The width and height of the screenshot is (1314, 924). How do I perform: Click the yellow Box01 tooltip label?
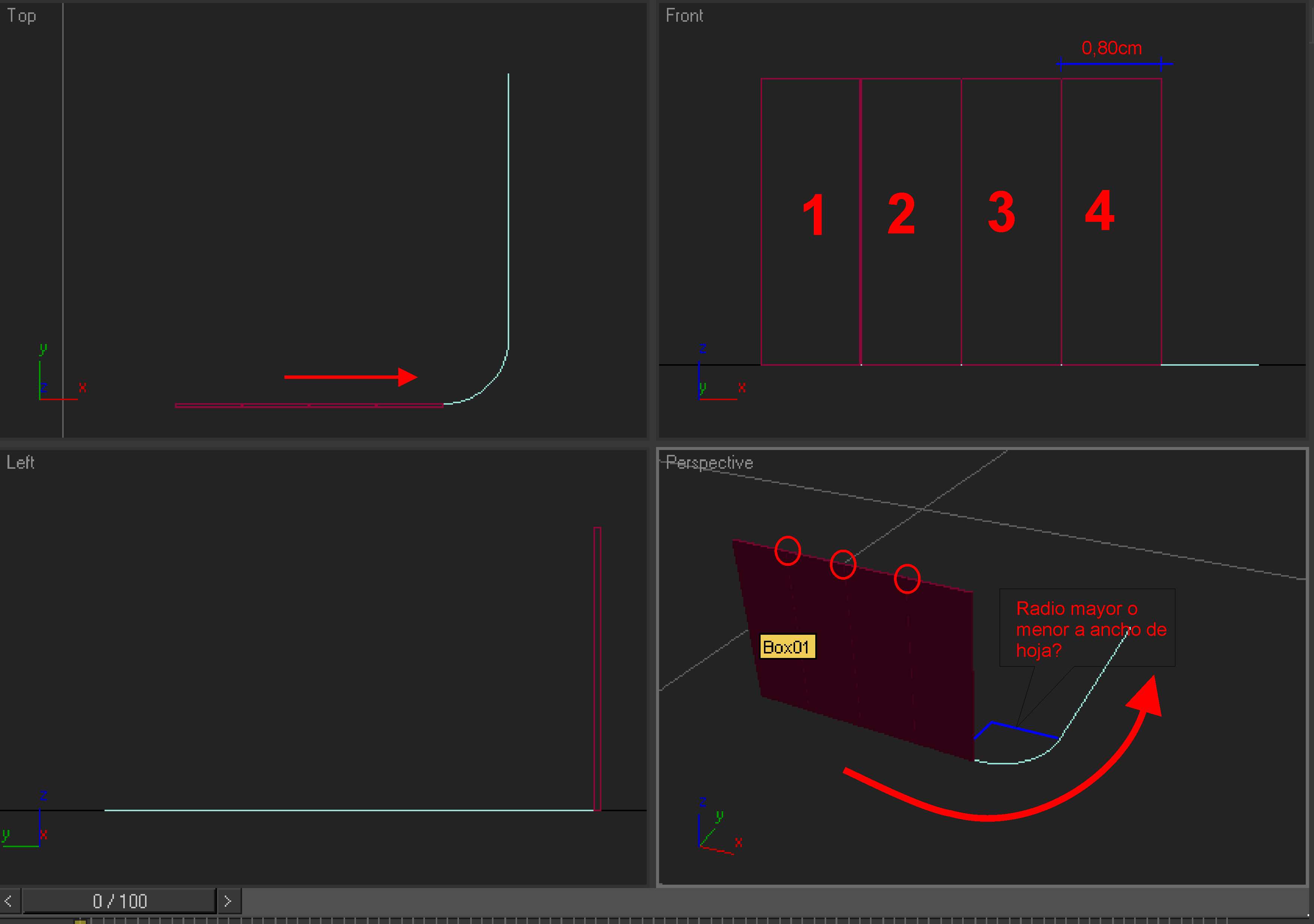click(787, 647)
